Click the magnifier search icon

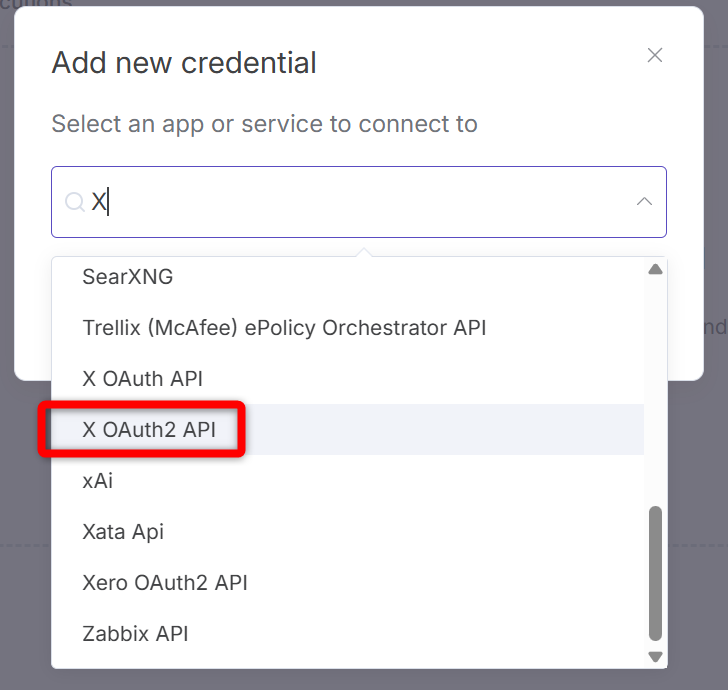[x=74, y=202]
